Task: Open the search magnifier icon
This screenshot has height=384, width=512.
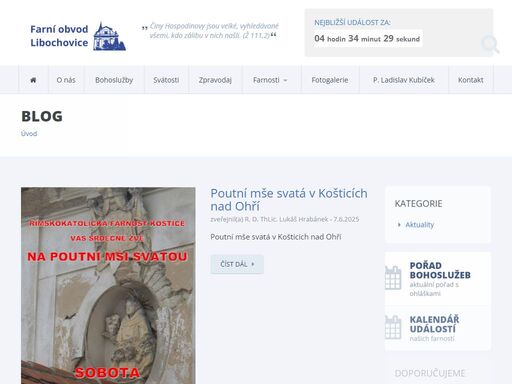Action: coord(490,44)
